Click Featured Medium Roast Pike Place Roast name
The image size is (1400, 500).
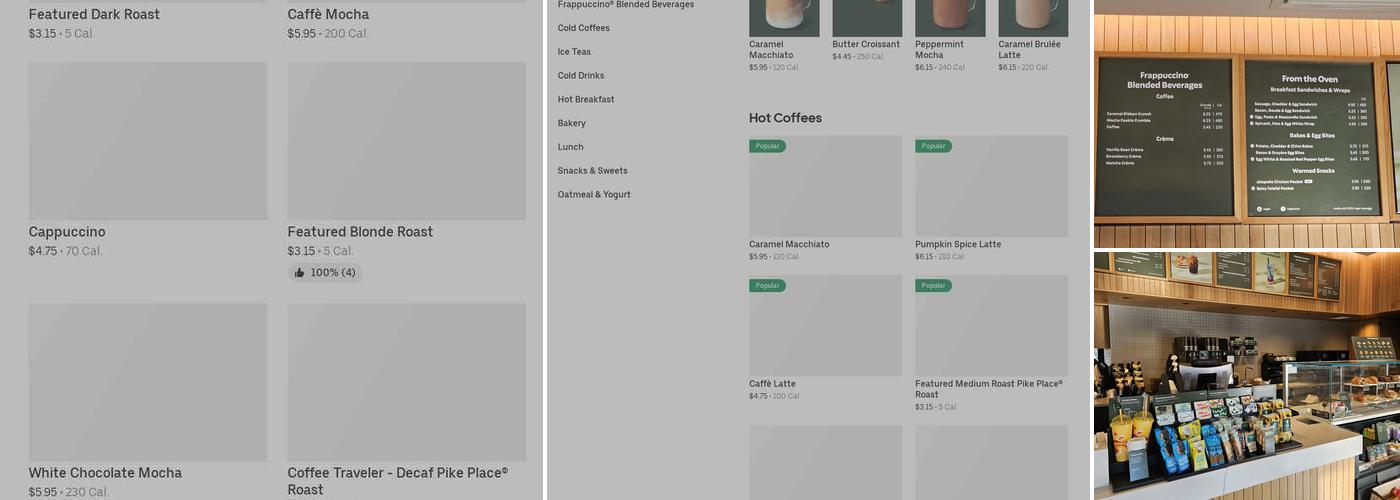click(989, 389)
